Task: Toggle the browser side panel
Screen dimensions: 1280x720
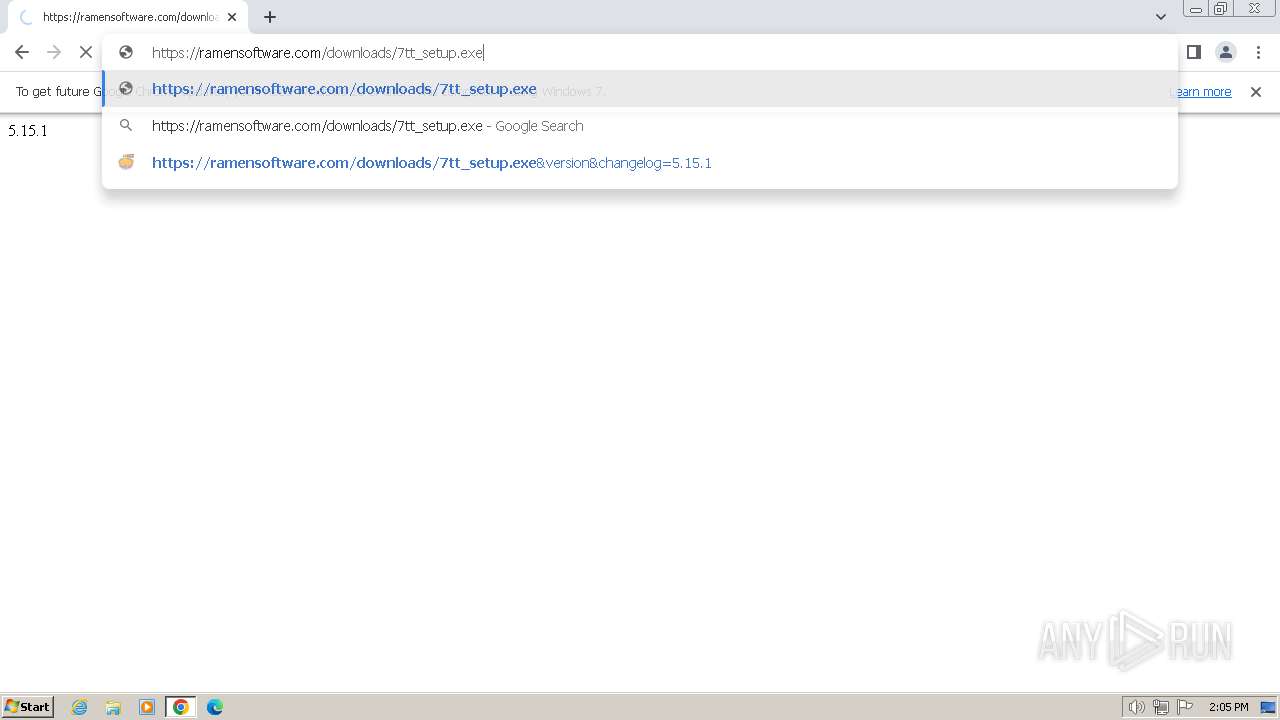Action: pos(1193,52)
